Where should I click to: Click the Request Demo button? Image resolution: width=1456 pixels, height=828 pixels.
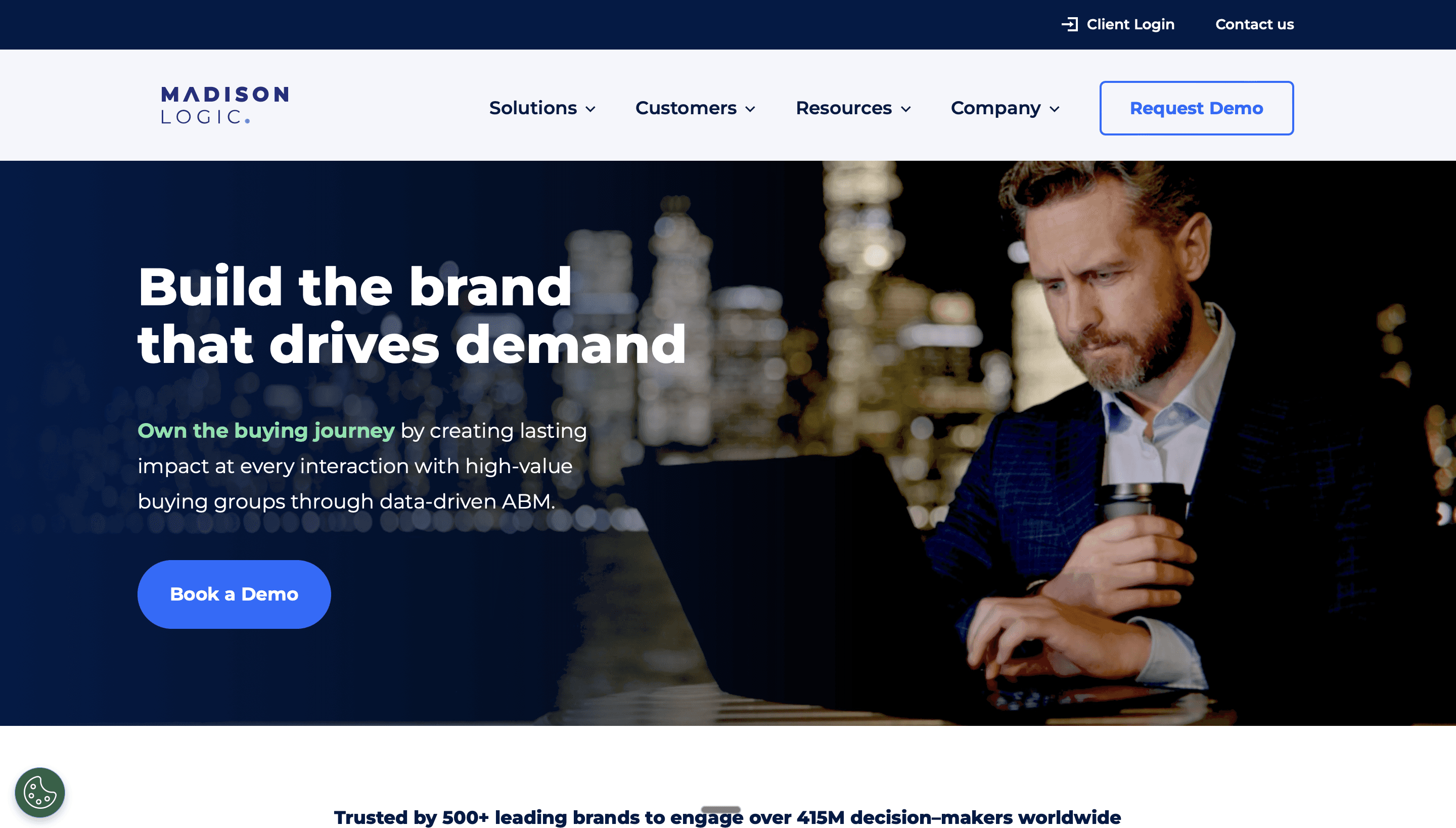[1196, 108]
